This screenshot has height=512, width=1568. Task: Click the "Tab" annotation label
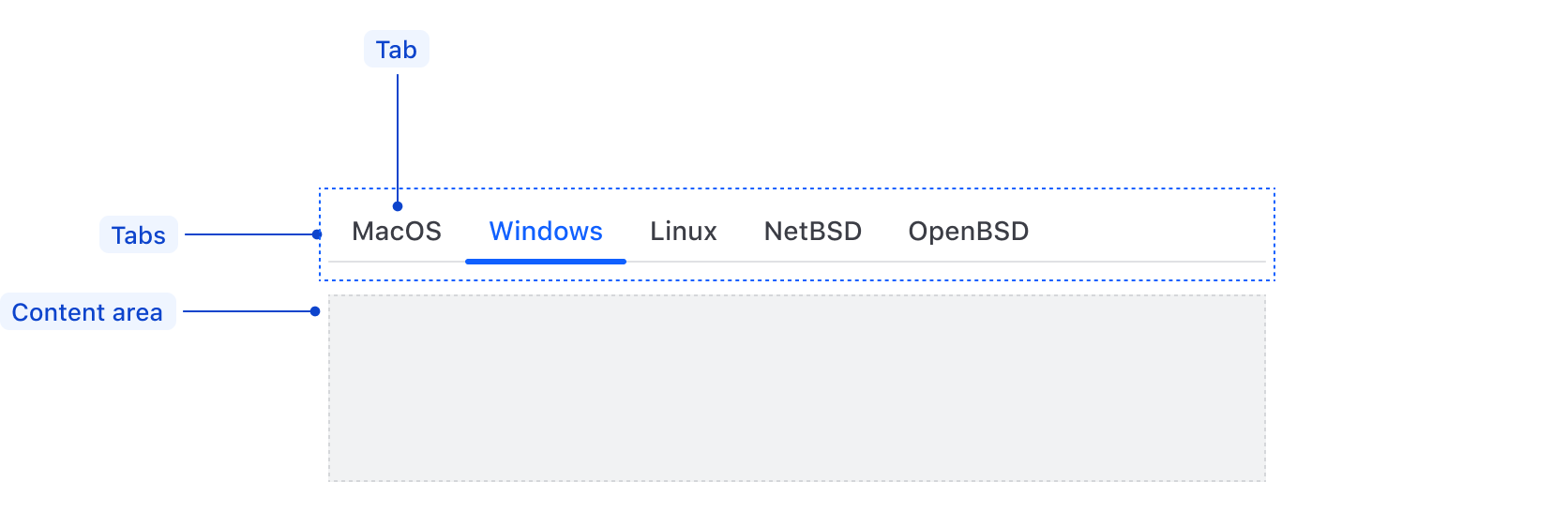[x=396, y=50]
